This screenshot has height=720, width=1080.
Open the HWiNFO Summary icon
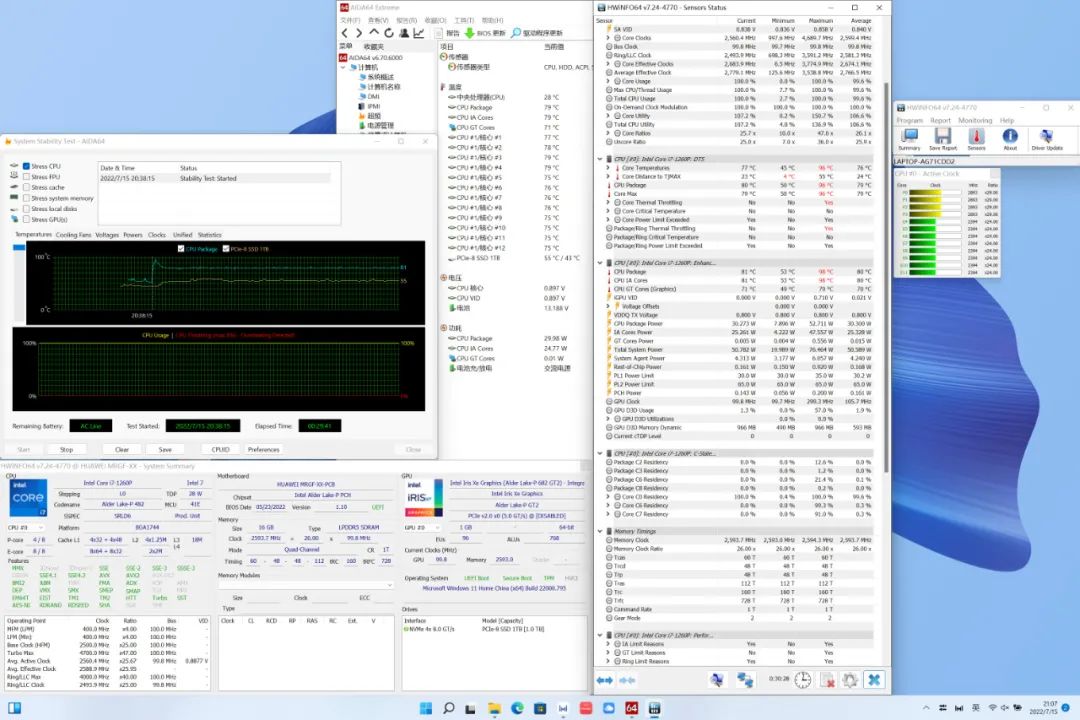pos(909,138)
